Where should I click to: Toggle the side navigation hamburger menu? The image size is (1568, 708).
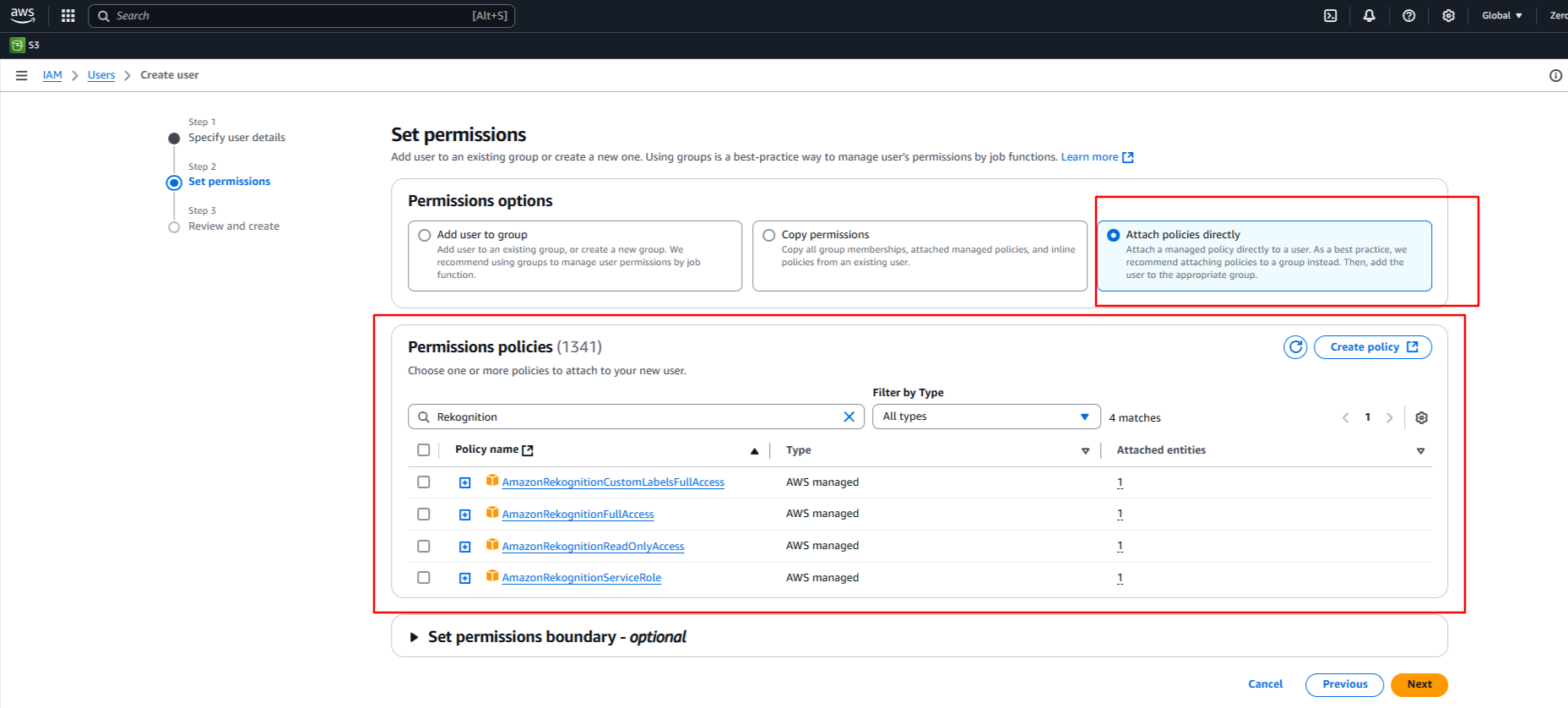pyautogui.click(x=22, y=75)
